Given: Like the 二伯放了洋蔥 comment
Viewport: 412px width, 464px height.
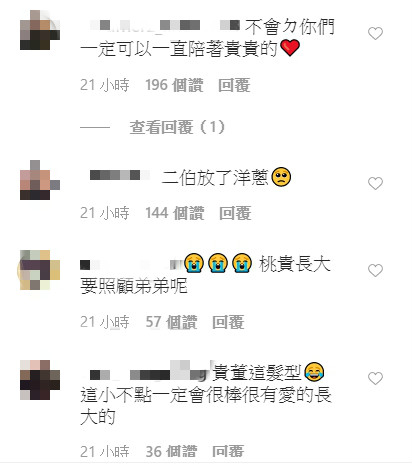Looking at the screenshot, I should coord(375,183).
